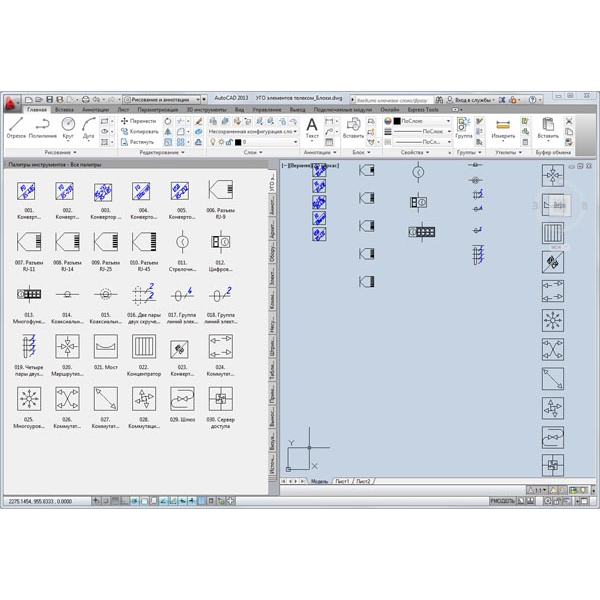Click the Open file icon in quick access toolbar
The image size is (600, 600).
[x=39, y=99]
